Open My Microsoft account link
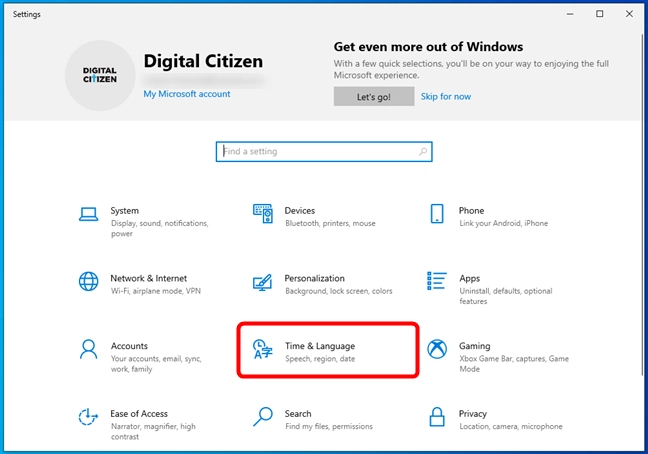This screenshot has height=454, width=648. pyautogui.click(x=187, y=94)
